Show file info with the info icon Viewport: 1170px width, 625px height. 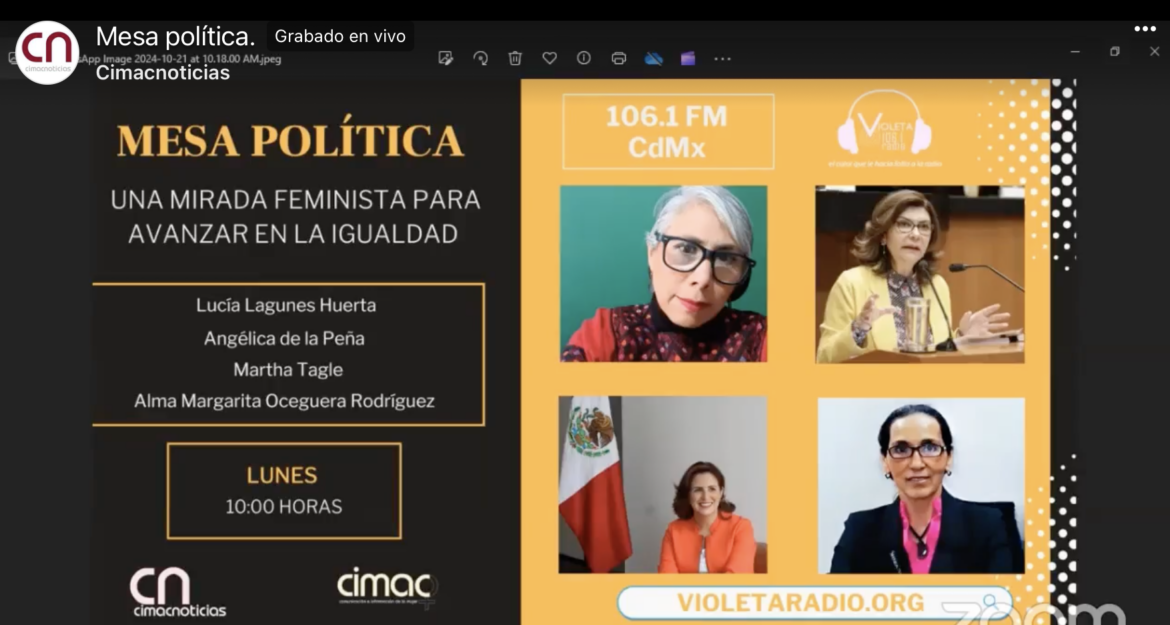tap(584, 58)
